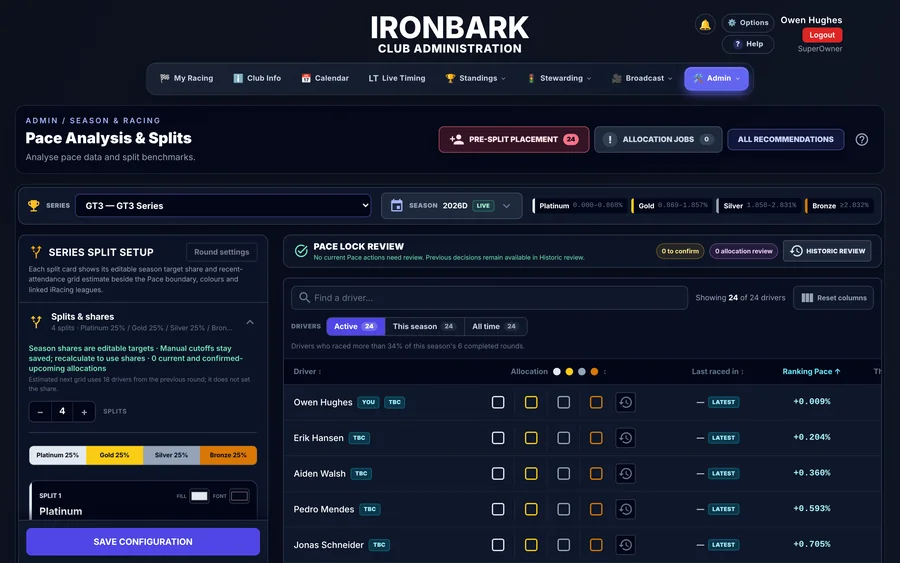Click the plus stepper for splits
Viewport: 900px width, 563px height.
(x=84, y=411)
